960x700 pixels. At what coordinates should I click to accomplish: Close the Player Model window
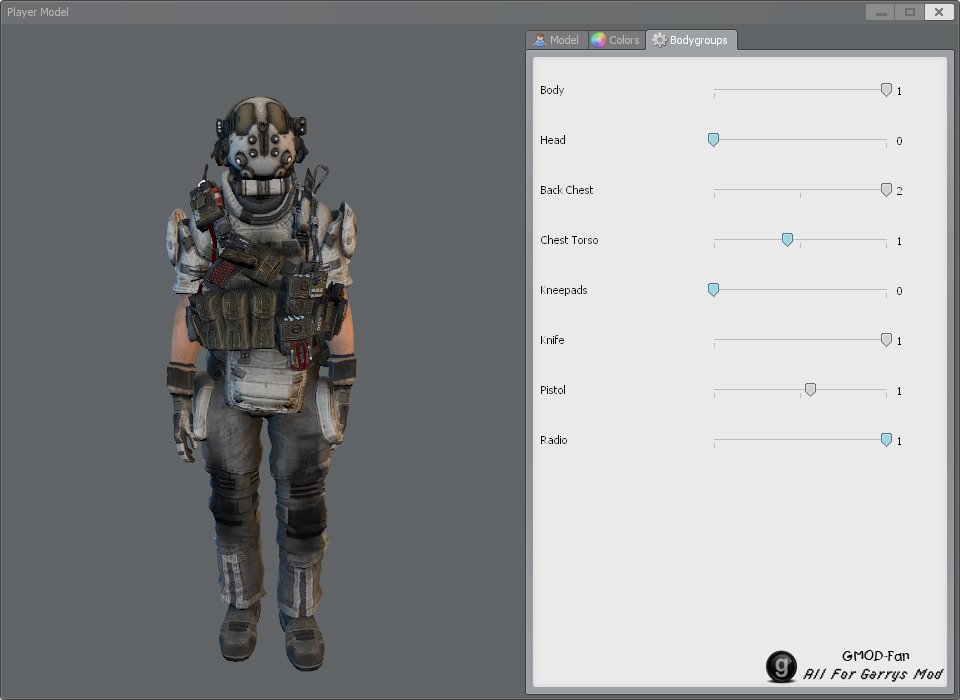[x=939, y=12]
